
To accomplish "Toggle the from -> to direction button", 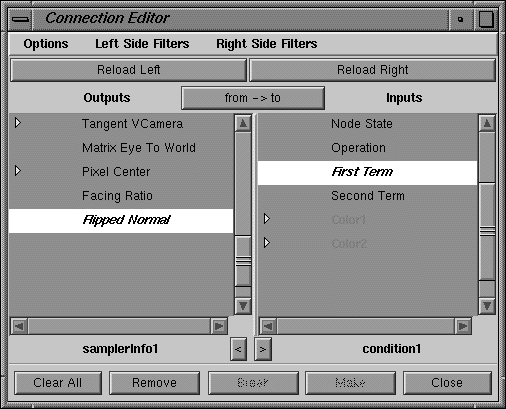I will pyautogui.click(x=253, y=98).
